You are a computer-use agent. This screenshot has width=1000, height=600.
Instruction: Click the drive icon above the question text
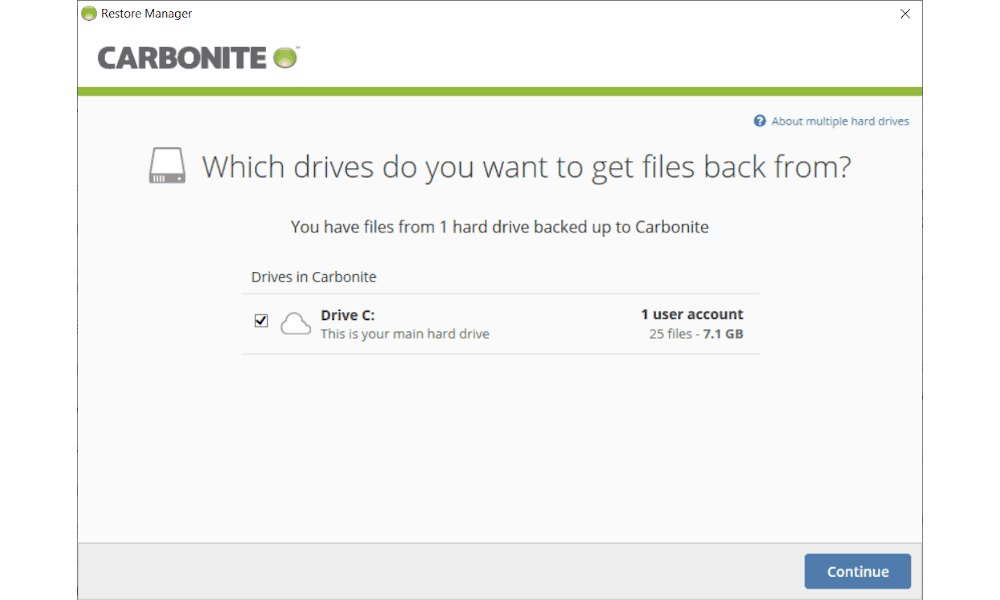(166, 165)
